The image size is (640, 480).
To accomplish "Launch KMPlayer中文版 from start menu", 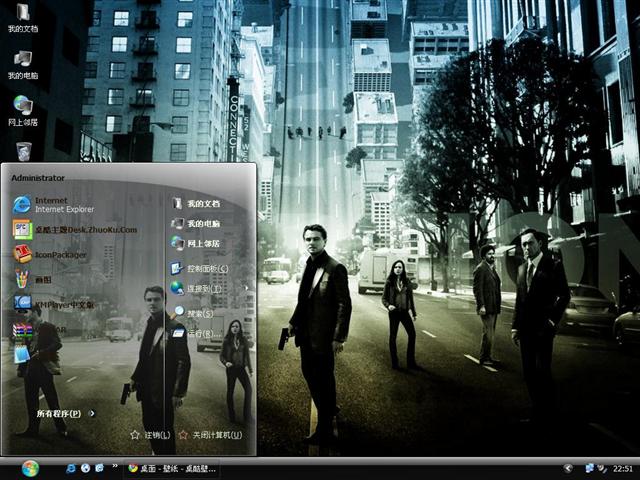I will [53, 304].
